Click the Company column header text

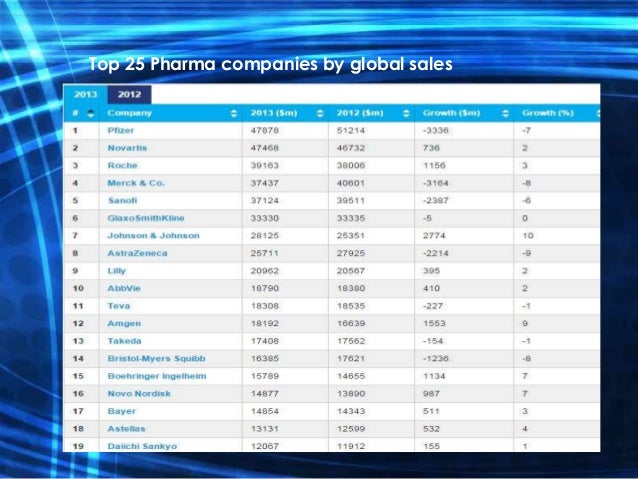pyautogui.click(x=129, y=113)
